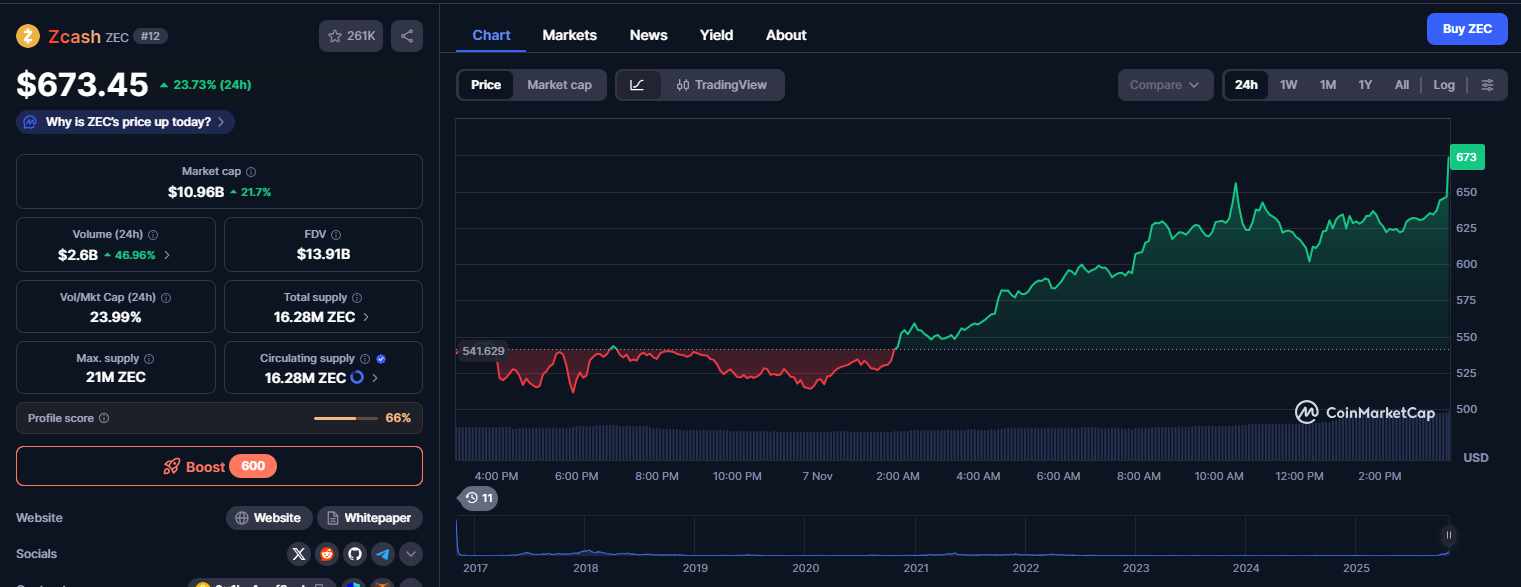Open the News tab
Viewport: 1521px width, 587px height.
click(x=648, y=35)
